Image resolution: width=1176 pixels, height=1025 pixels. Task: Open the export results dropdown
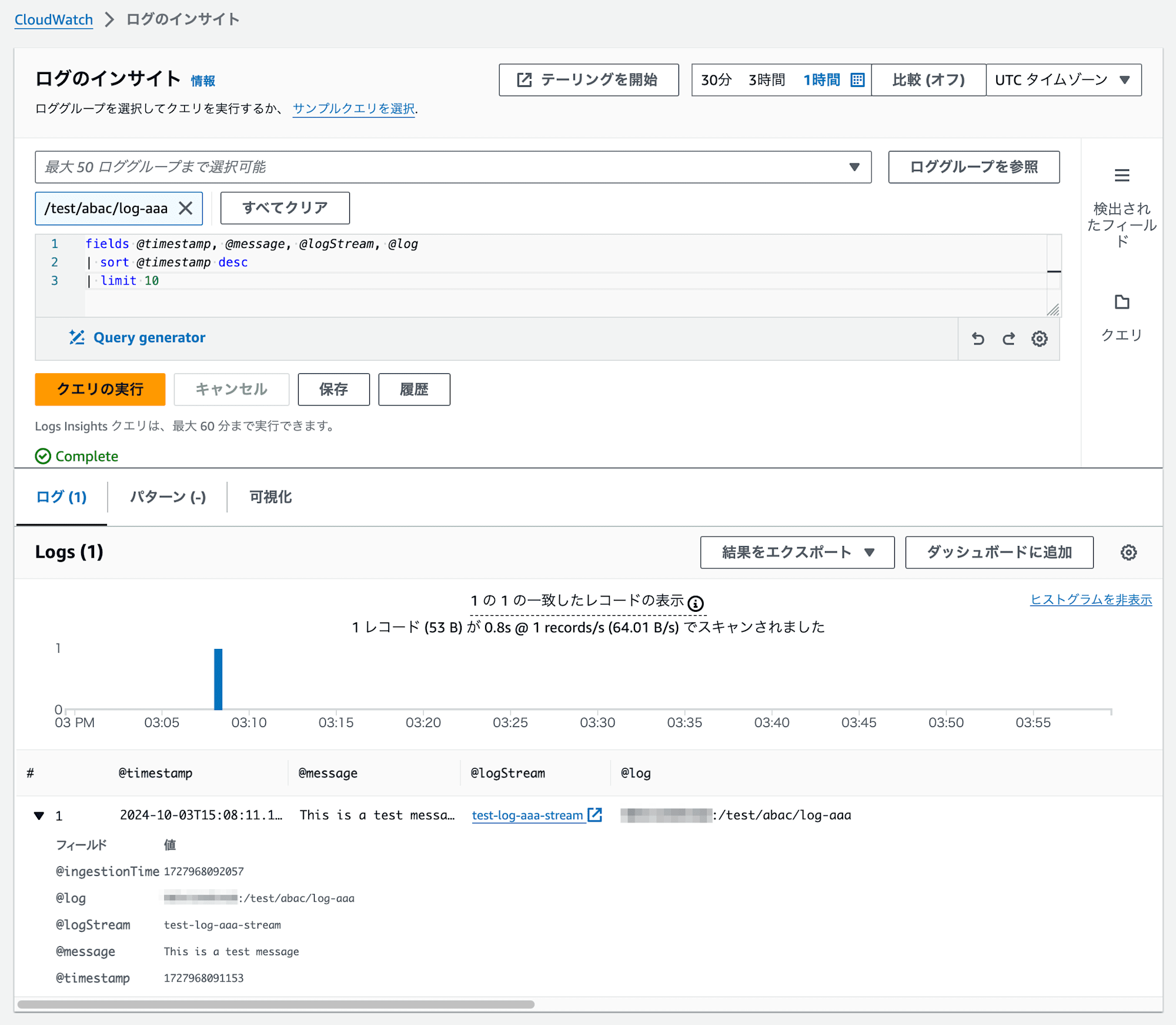[797, 552]
